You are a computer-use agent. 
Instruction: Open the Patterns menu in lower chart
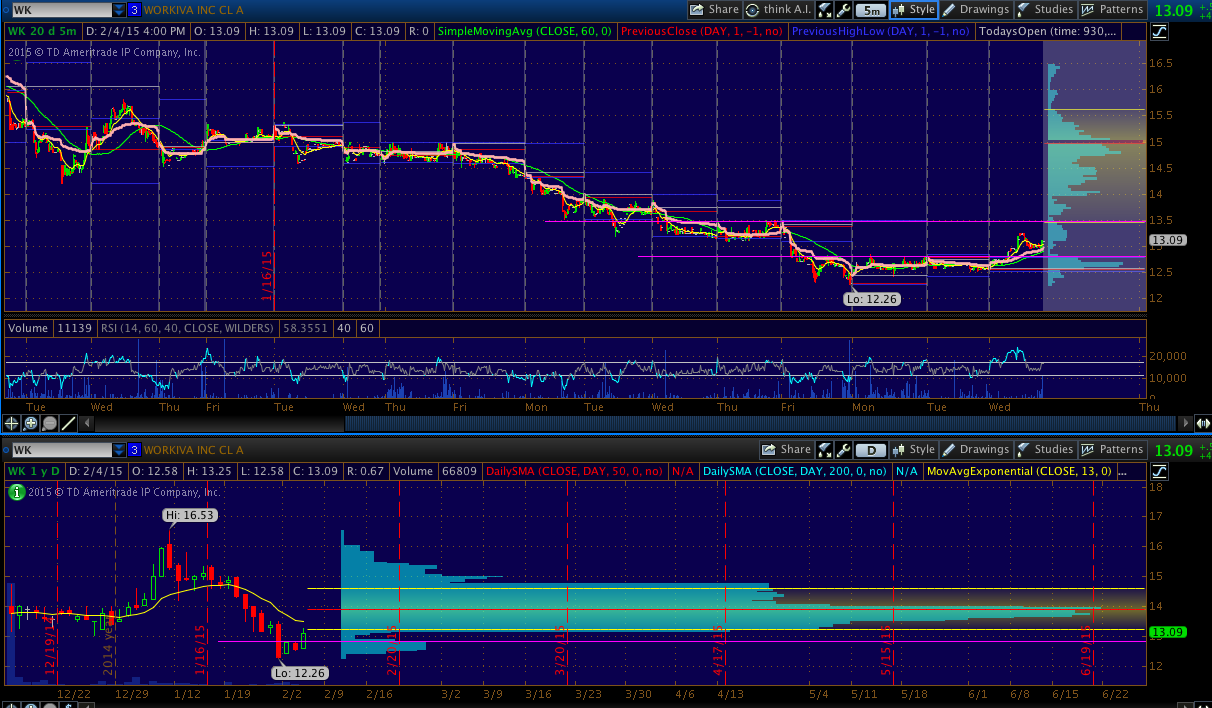point(1112,450)
